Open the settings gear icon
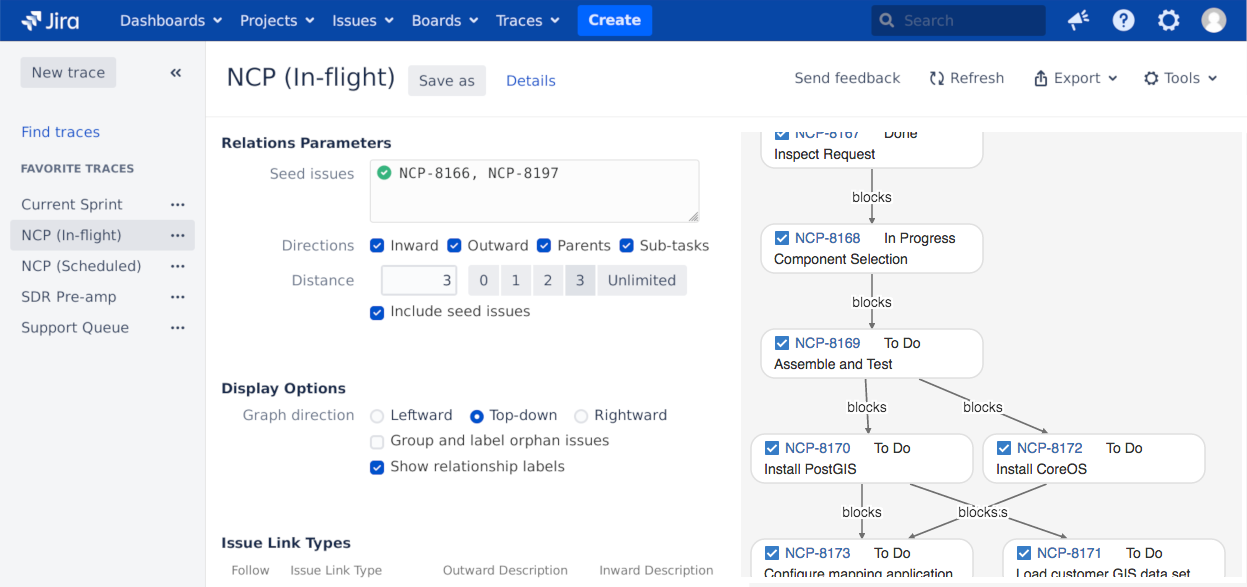Image resolution: width=1247 pixels, height=587 pixels. tap(1168, 20)
